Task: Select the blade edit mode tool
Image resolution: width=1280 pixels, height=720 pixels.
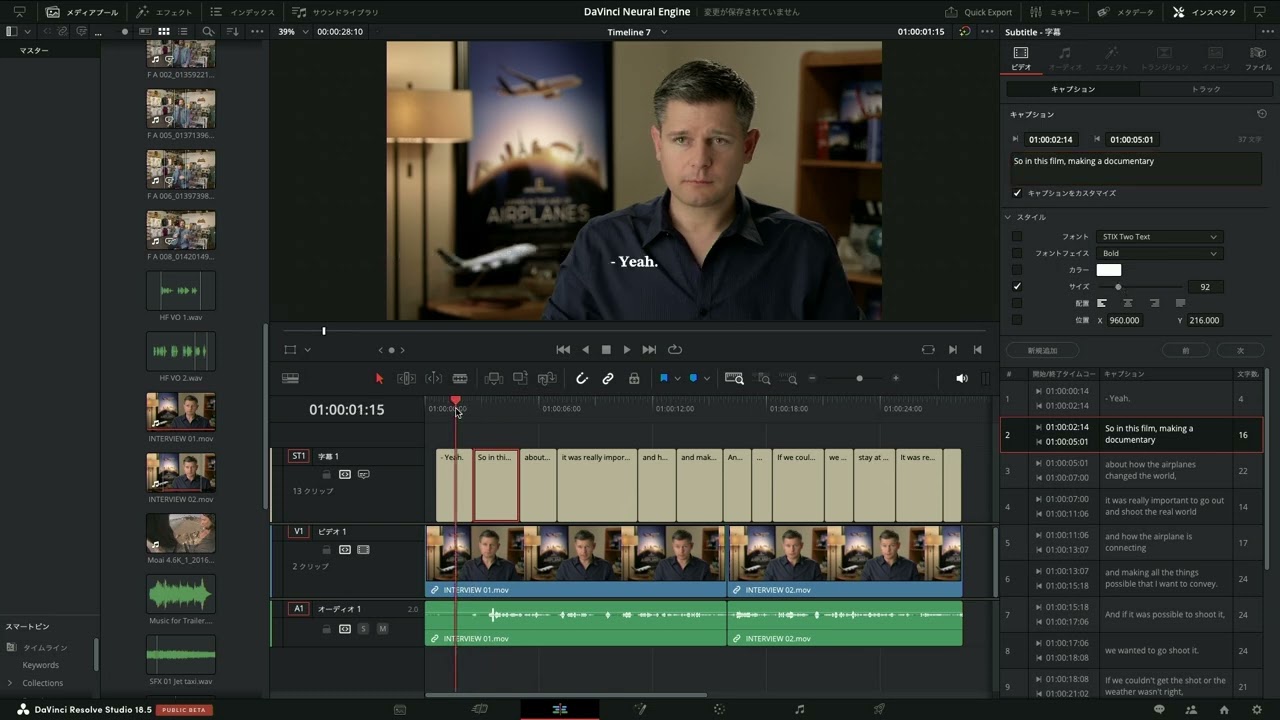Action: (x=460, y=379)
